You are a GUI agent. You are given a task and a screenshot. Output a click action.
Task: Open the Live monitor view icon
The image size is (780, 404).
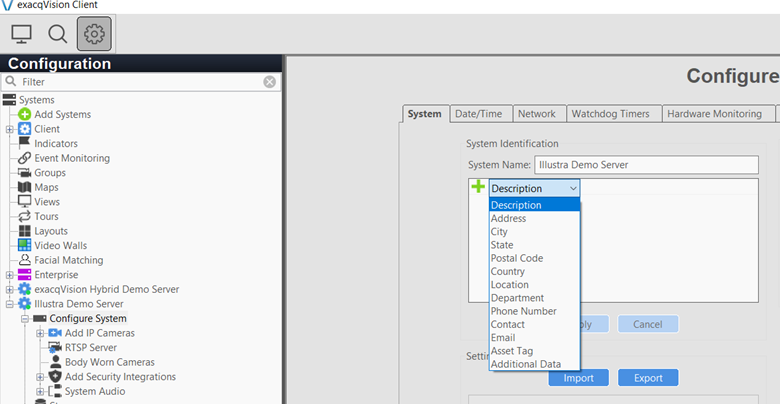click(22, 34)
